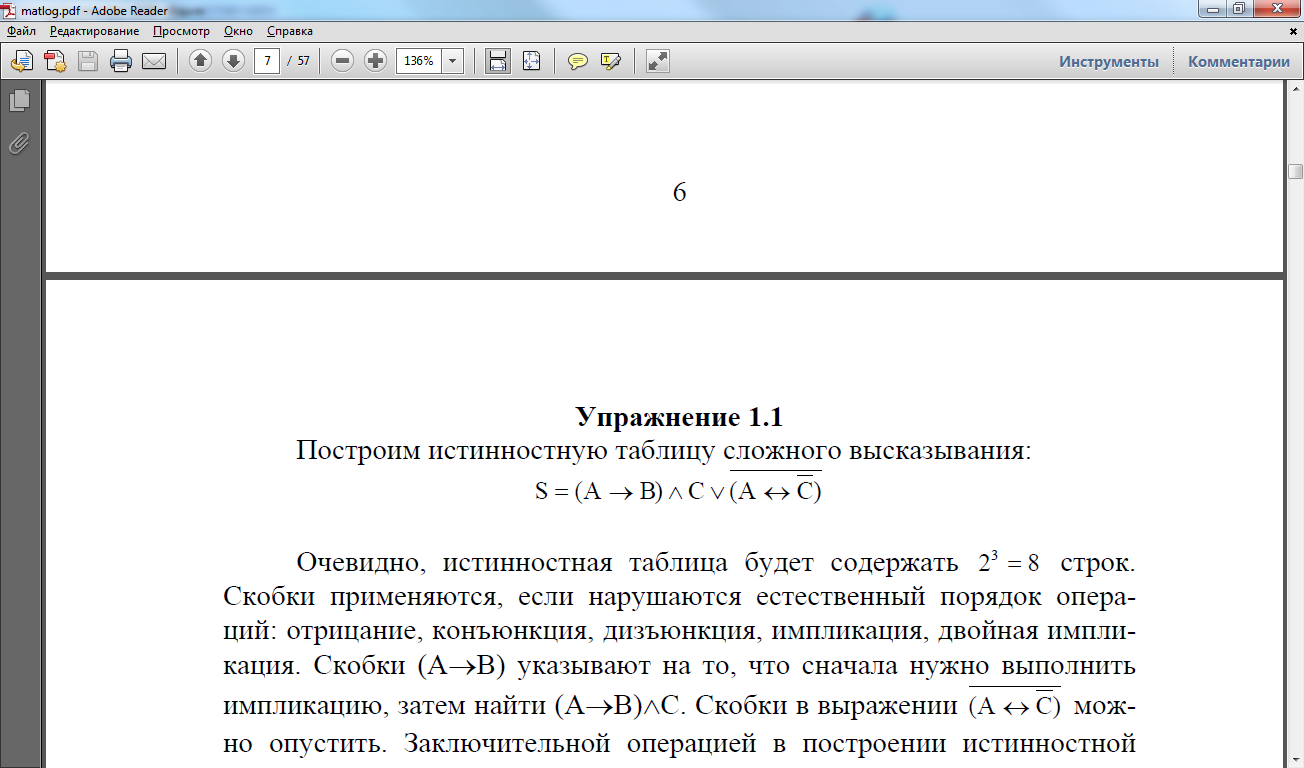
Task: Add a sticky note comment icon
Action: coord(577,61)
